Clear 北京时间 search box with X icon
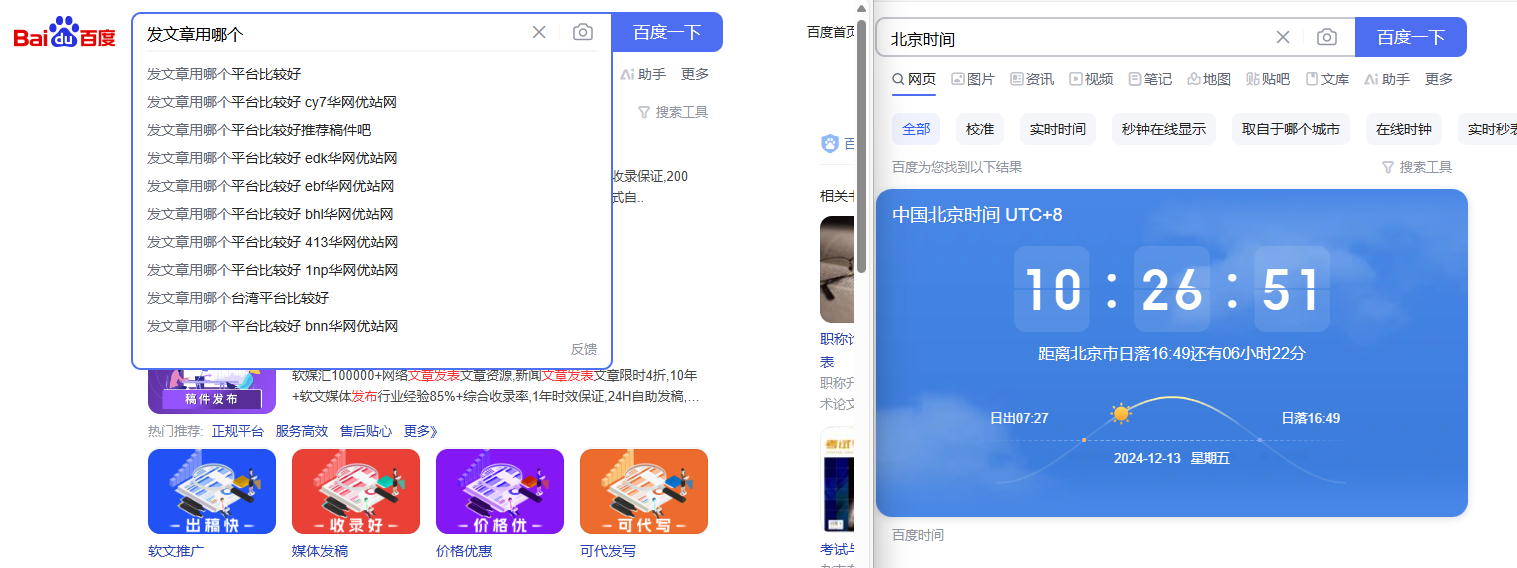Image resolution: width=1517 pixels, height=568 pixels. click(1283, 37)
